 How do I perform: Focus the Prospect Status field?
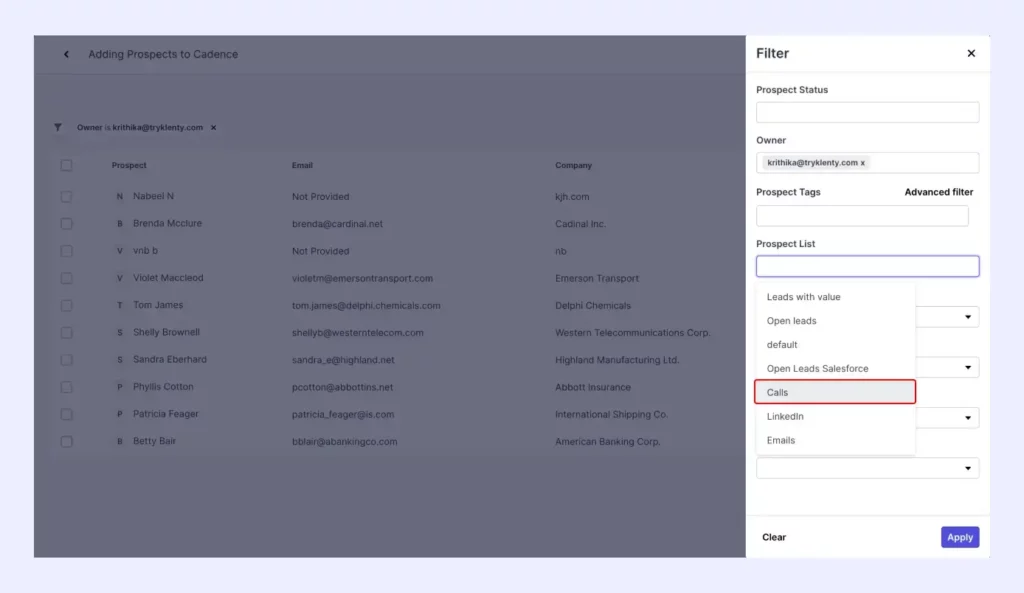point(867,112)
